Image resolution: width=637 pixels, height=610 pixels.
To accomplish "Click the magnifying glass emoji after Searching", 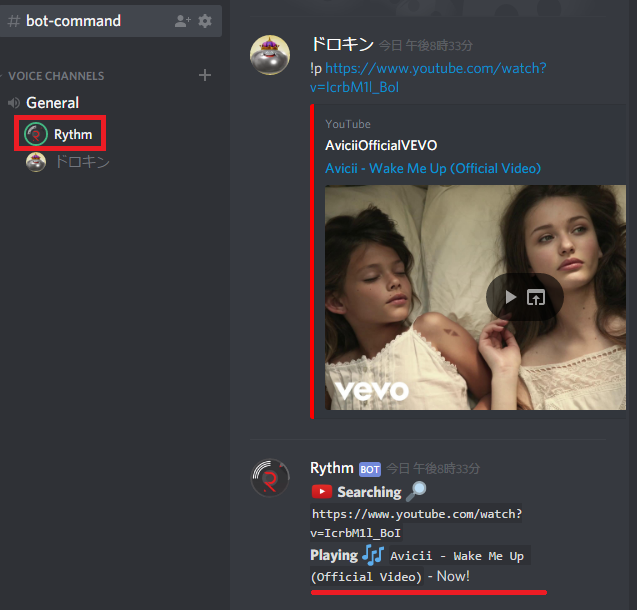I will point(416,491).
